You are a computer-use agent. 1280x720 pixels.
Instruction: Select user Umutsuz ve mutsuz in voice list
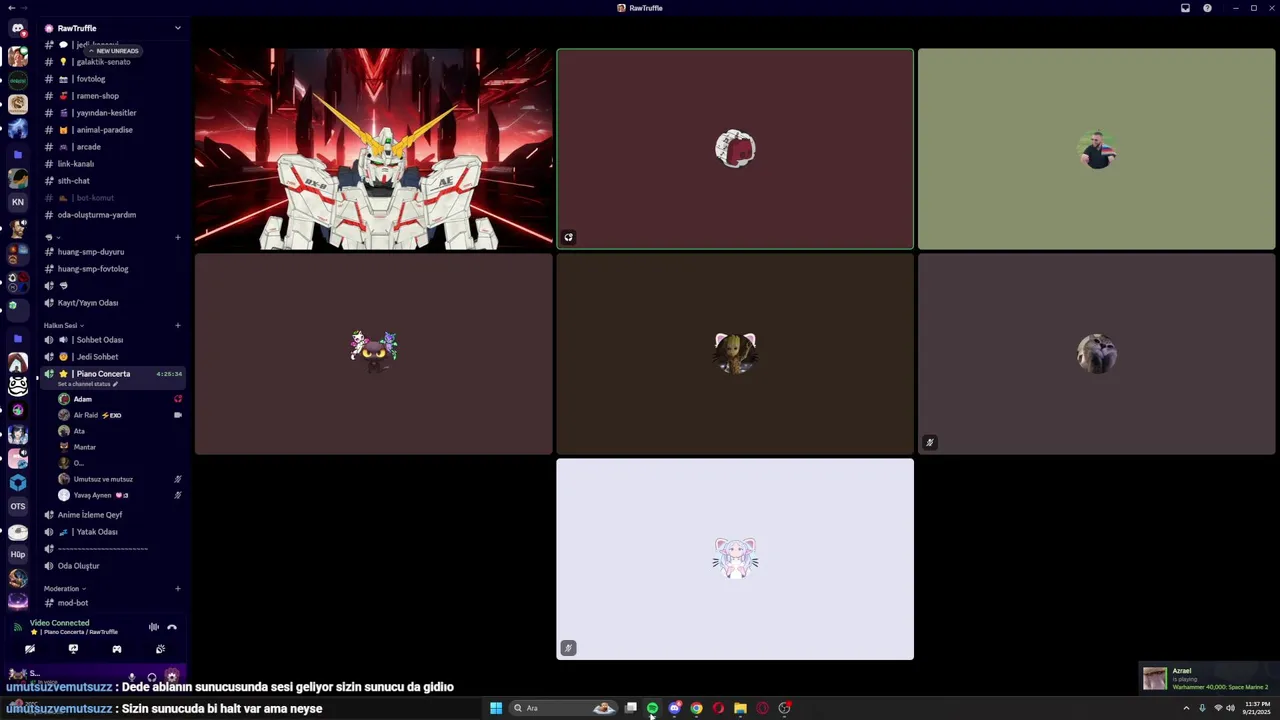(120, 479)
